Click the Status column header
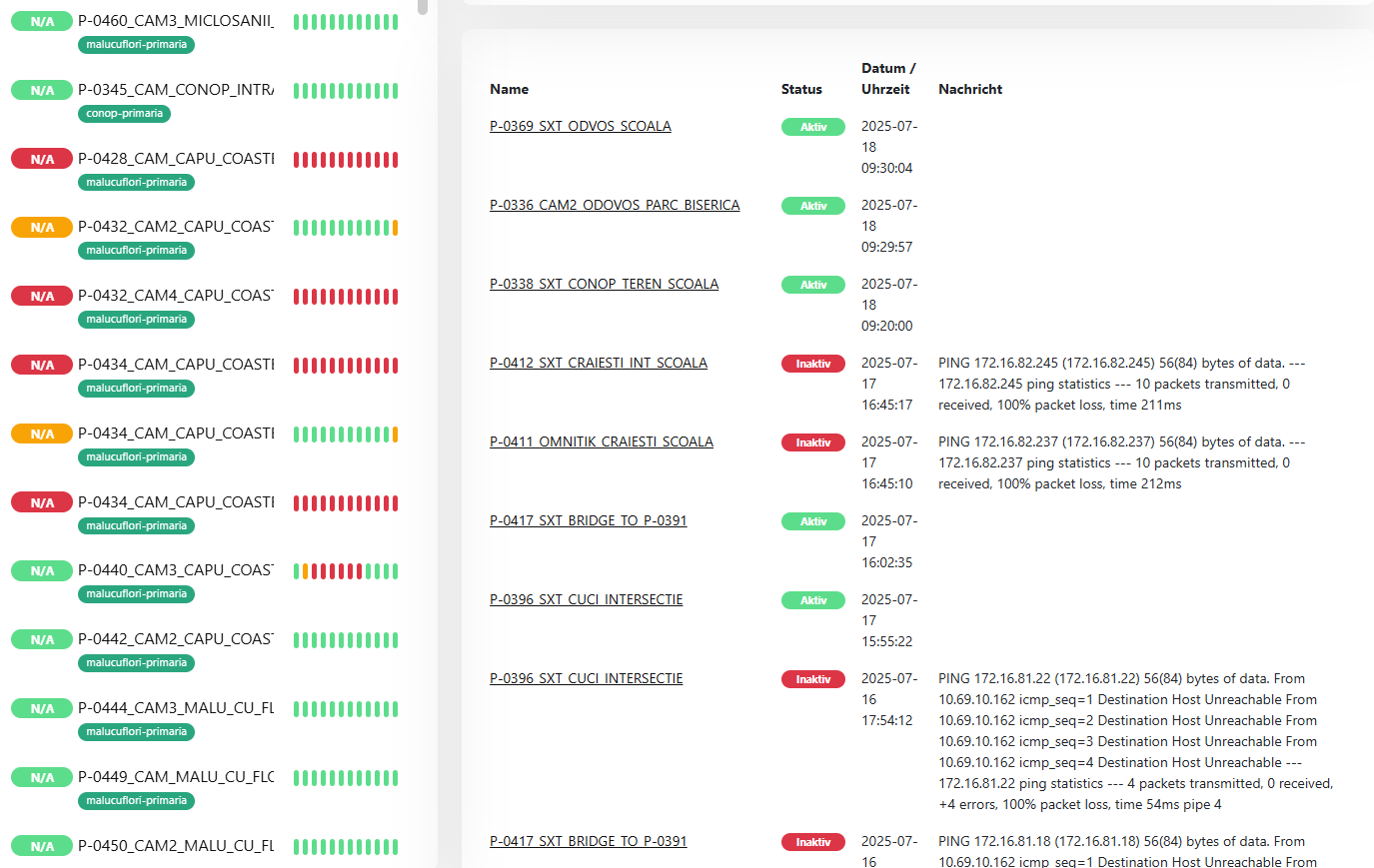The image size is (1374, 868). tap(801, 89)
